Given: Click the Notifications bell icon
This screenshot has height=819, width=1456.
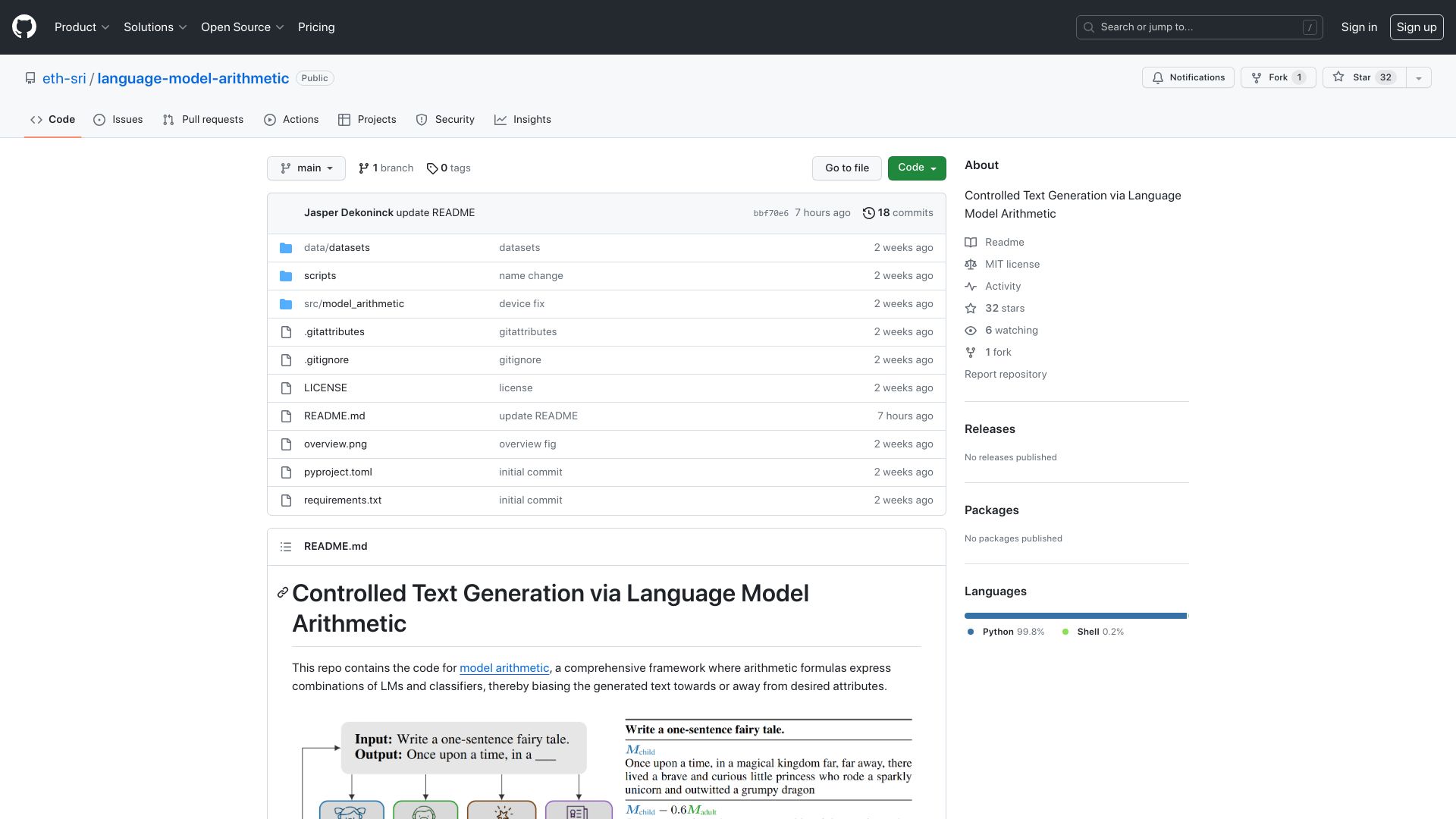Looking at the screenshot, I should (x=1158, y=78).
